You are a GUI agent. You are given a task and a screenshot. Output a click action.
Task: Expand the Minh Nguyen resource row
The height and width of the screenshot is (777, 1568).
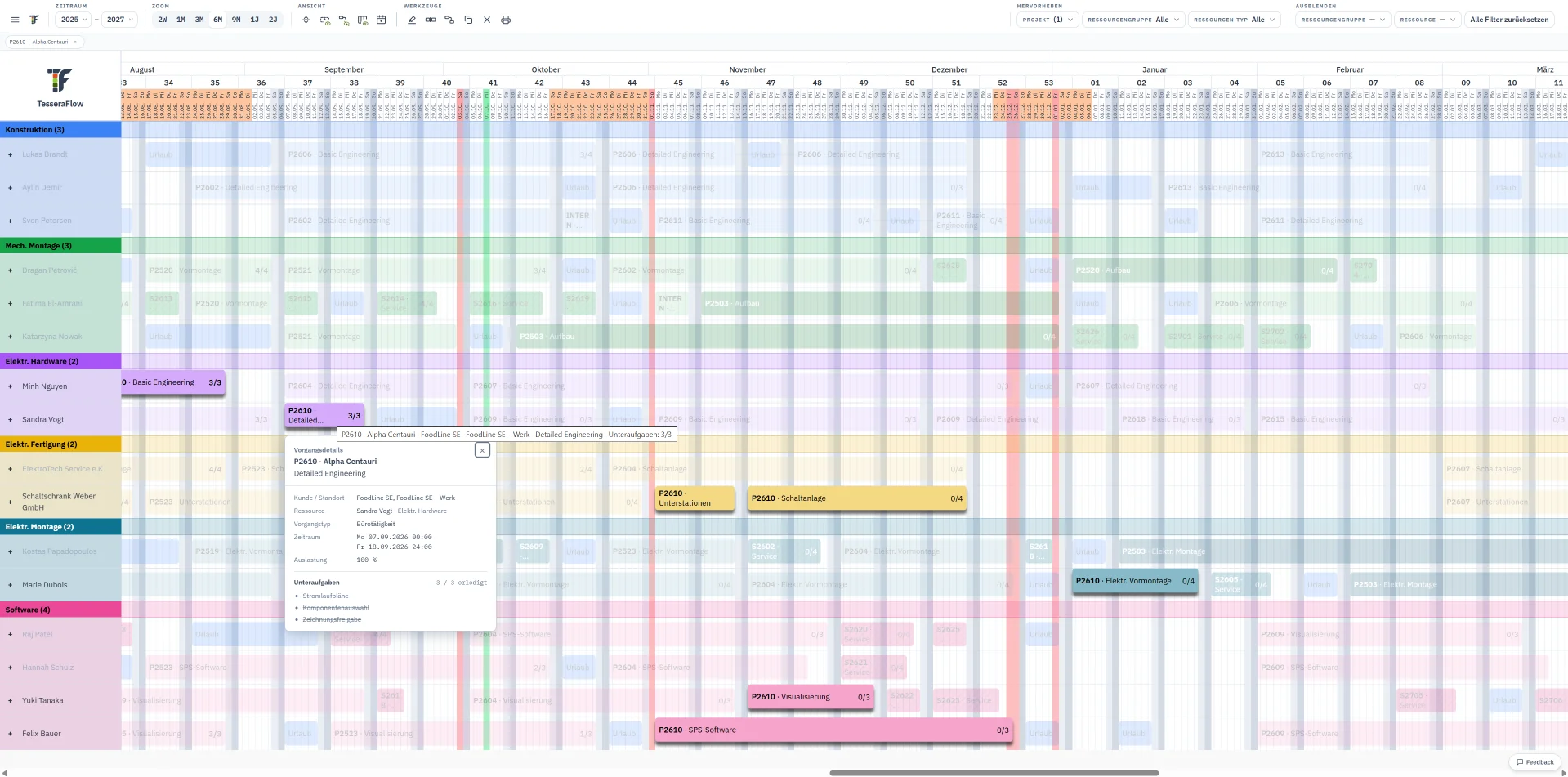[x=10, y=386]
